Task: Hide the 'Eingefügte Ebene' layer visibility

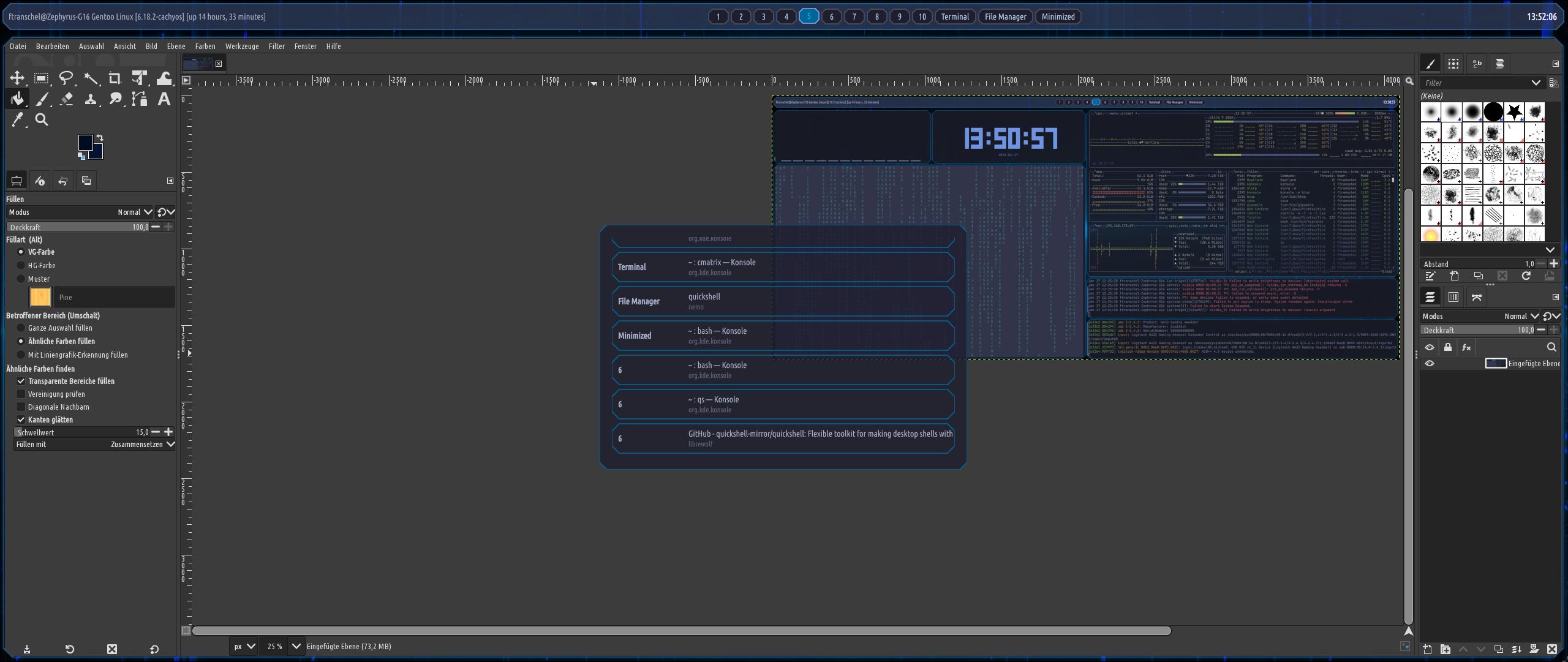Action: pos(1430,363)
